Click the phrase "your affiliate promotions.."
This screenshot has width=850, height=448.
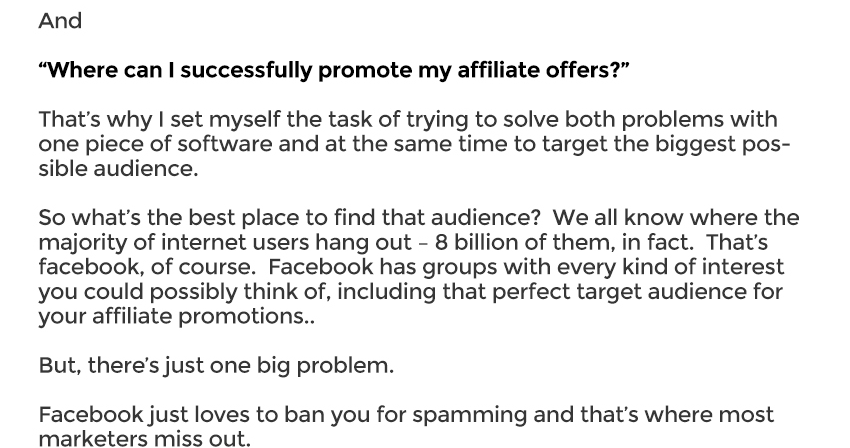176,316
